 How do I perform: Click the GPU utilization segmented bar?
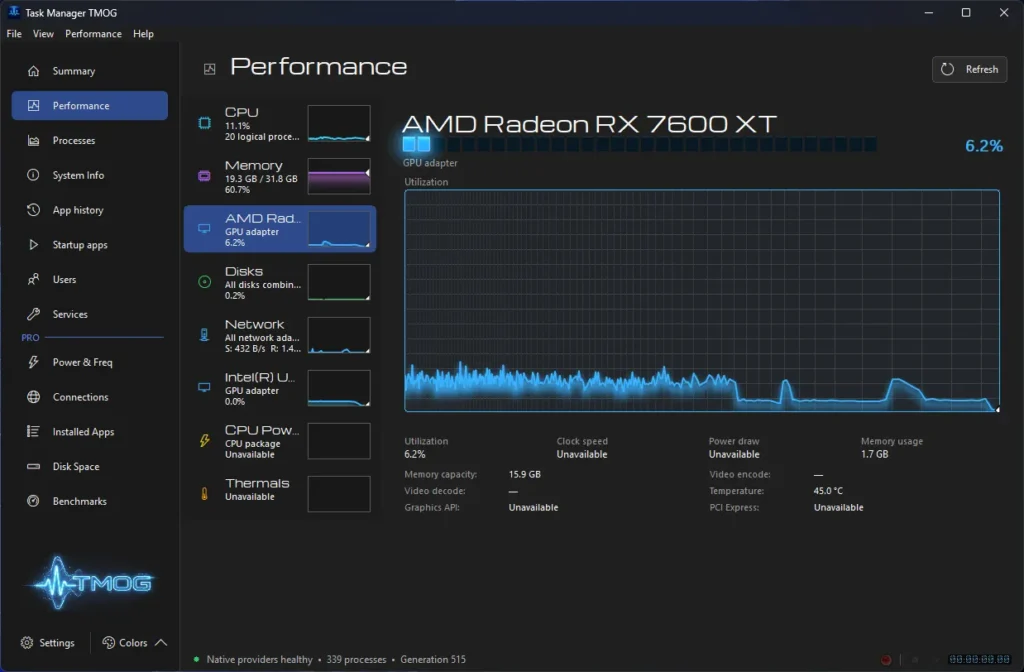(x=639, y=144)
